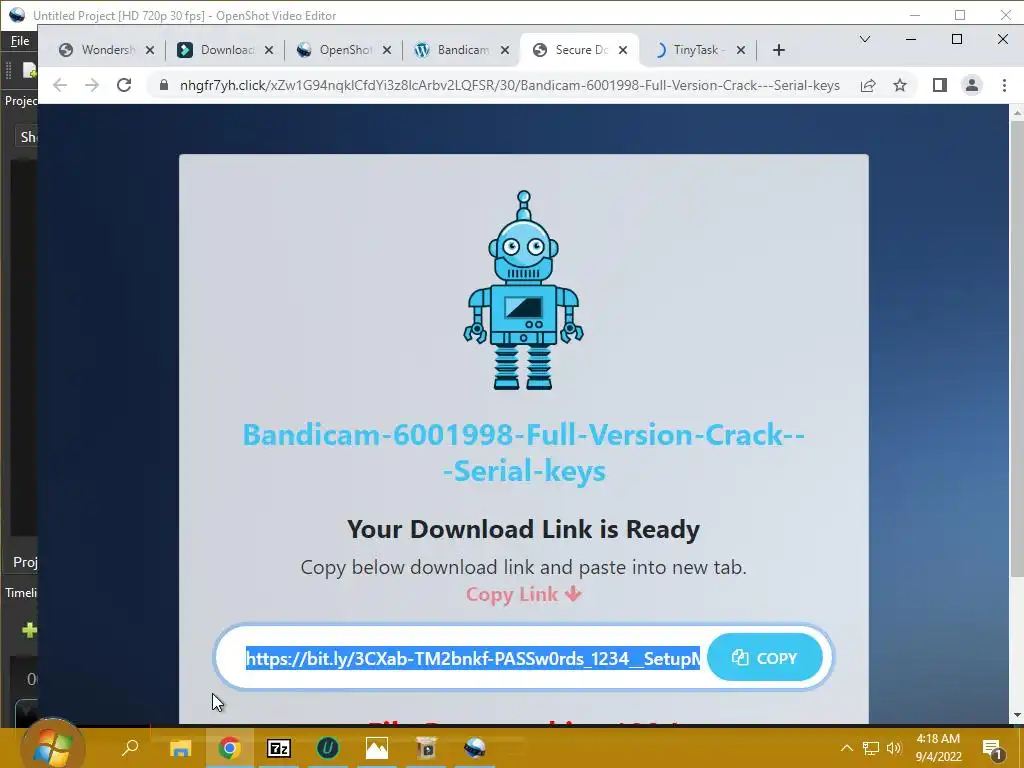
Task: Open a new browser tab
Action: [778, 50]
